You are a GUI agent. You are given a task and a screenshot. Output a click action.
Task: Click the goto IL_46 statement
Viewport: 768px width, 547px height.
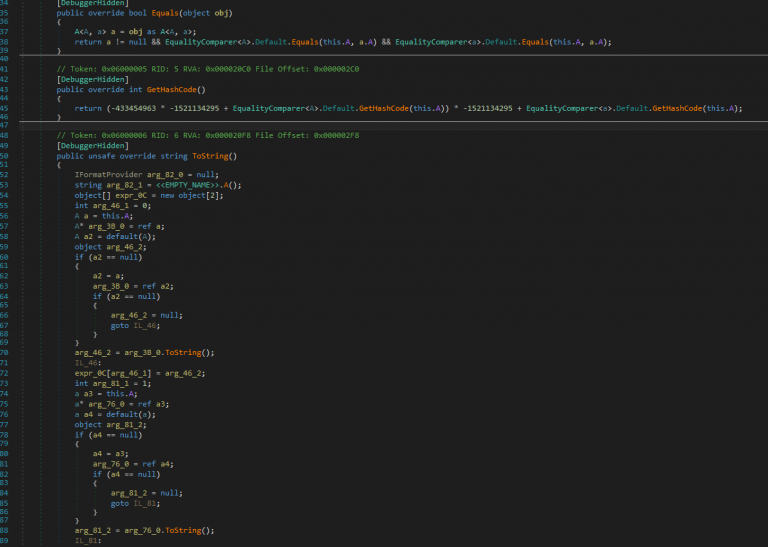[135, 325]
